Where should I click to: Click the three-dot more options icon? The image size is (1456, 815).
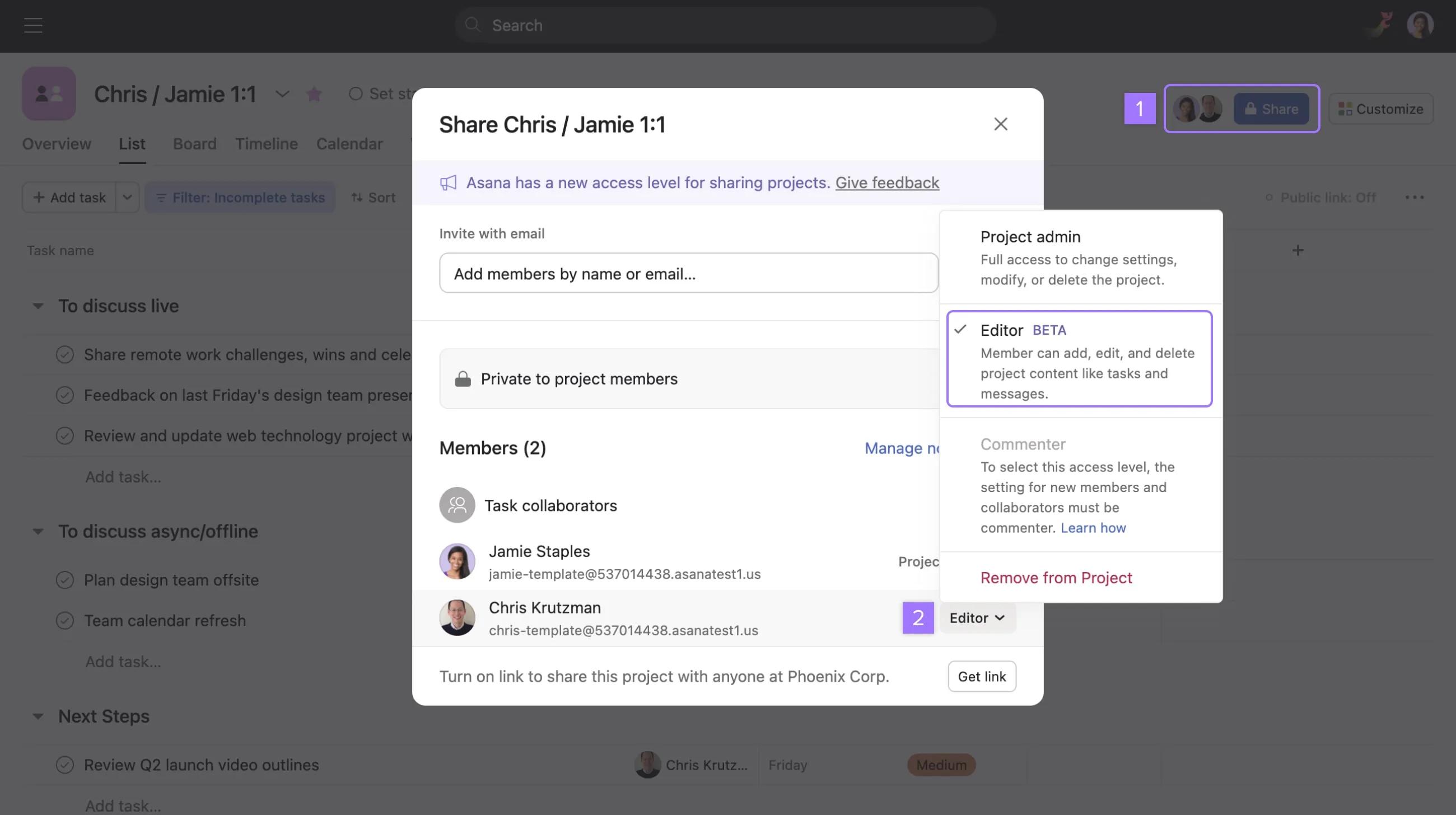[x=1414, y=197]
